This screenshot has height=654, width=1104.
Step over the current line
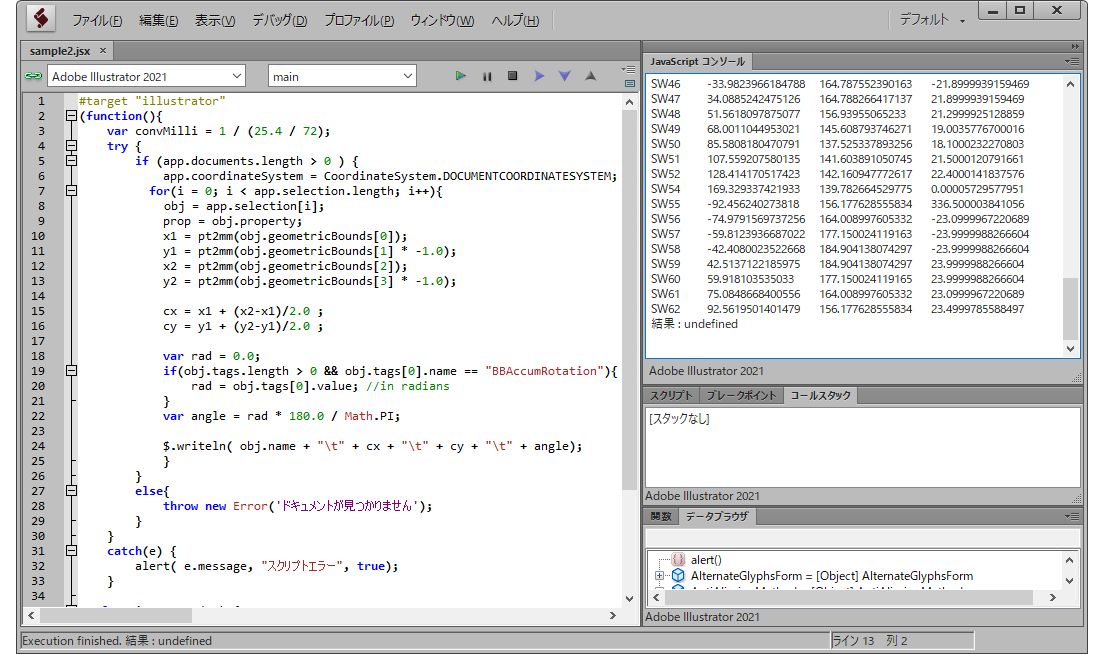pyautogui.click(x=538, y=75)
